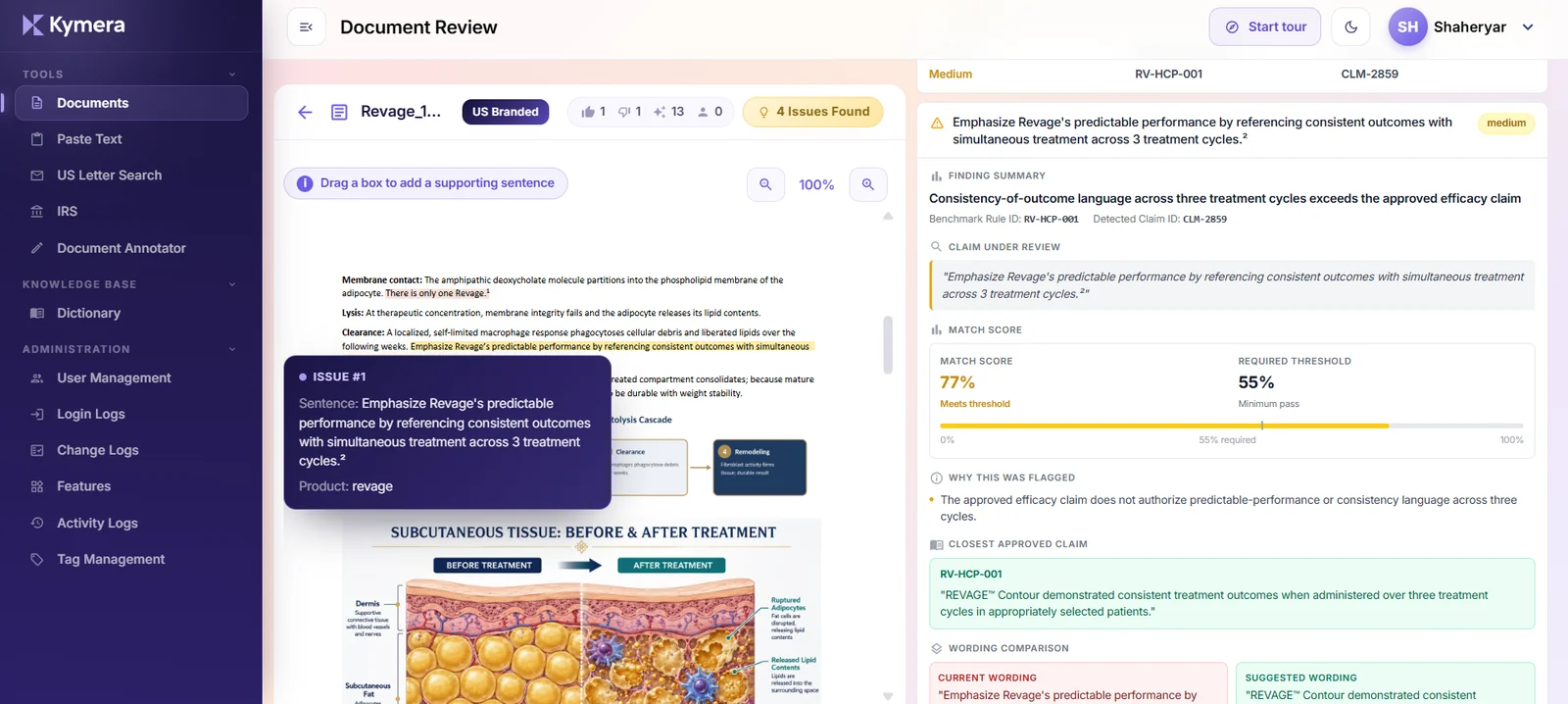Zoom out the document view
This screenshot has height=704, width=1568.
(765, 184)
